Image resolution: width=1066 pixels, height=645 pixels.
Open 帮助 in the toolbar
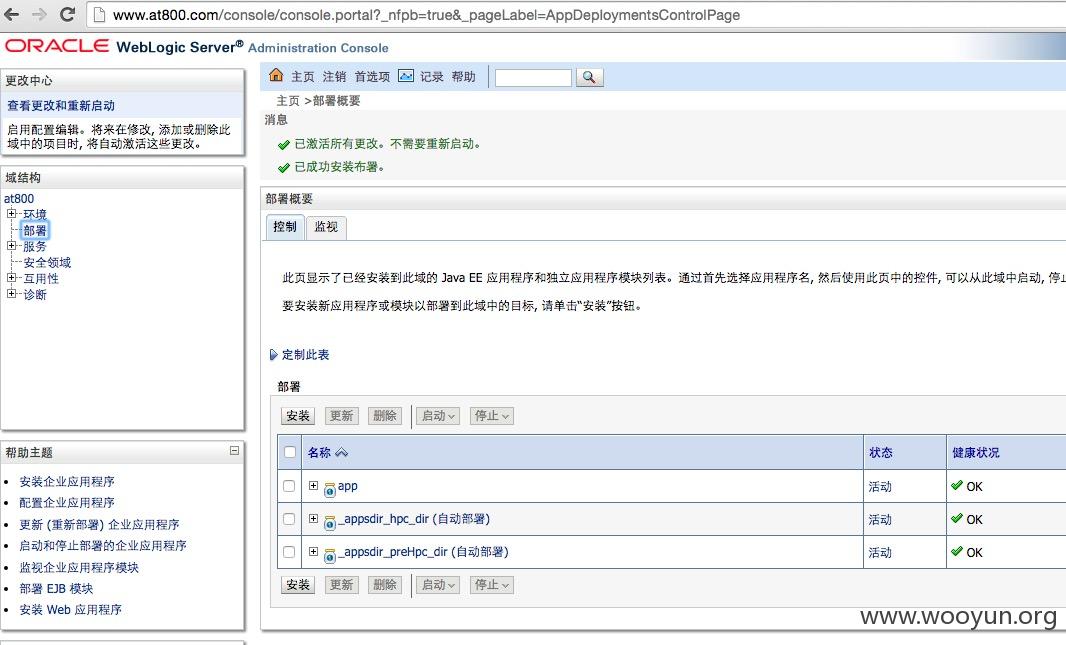pyautogui.click(x=464, y=77)
